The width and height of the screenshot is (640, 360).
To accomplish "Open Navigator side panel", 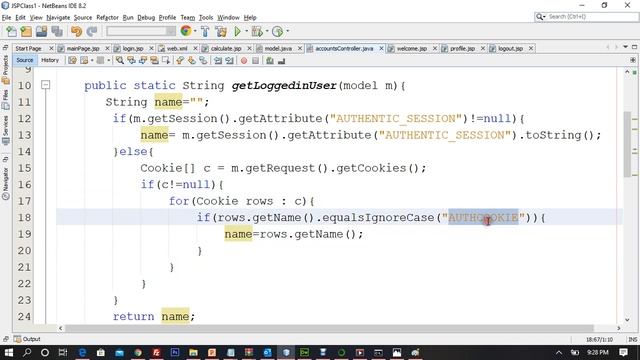I will 6,183.
